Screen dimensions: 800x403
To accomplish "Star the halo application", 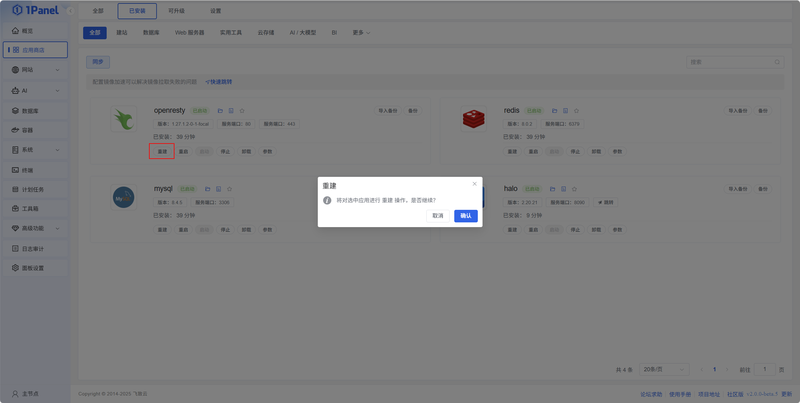I will [x=574, y=189].
